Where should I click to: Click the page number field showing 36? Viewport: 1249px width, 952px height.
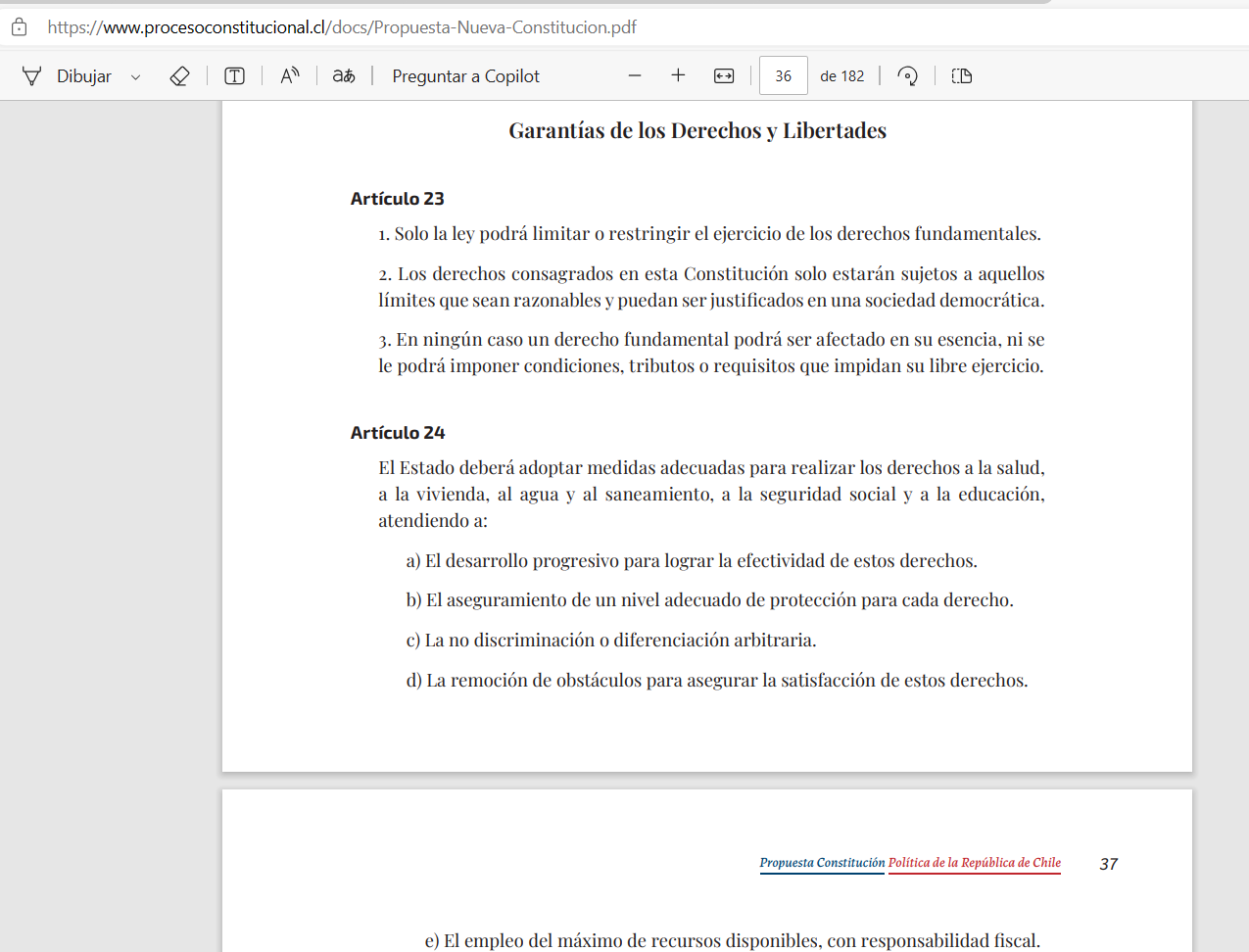click(x=784, y=75)
